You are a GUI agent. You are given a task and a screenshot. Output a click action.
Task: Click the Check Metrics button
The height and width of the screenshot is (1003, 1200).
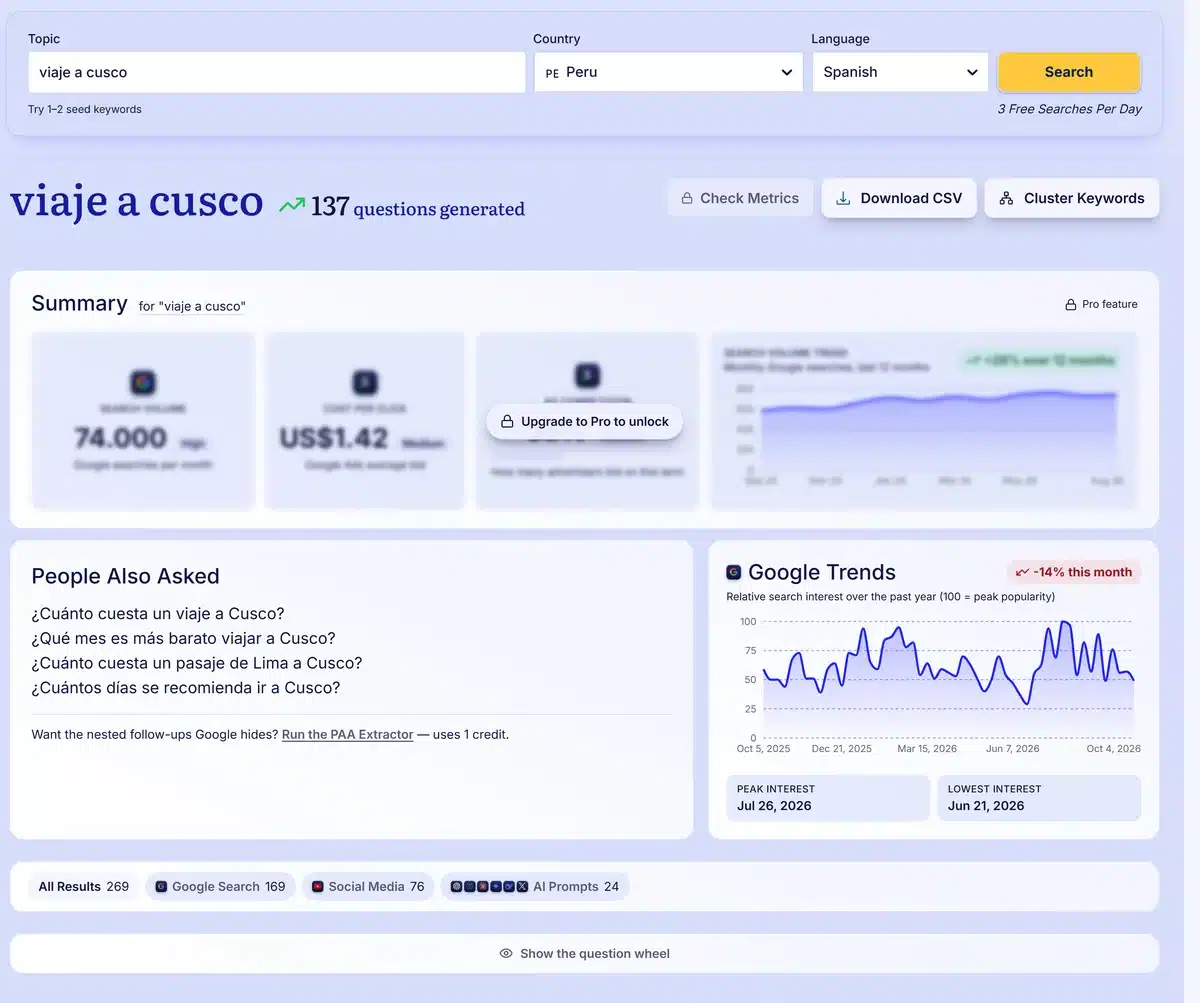click(740, 198)
